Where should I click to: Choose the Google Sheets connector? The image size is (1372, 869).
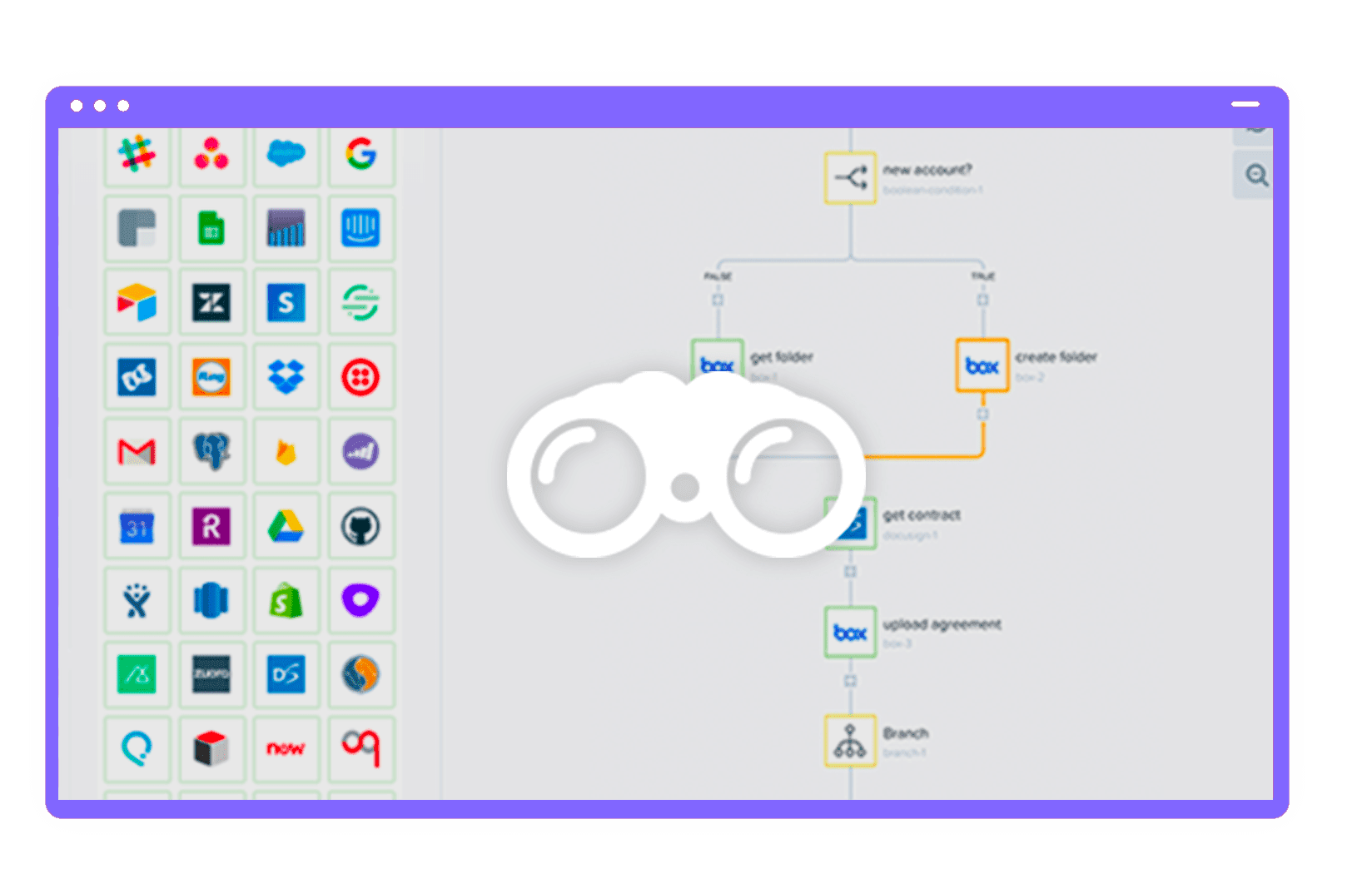(x=211, y=228)
